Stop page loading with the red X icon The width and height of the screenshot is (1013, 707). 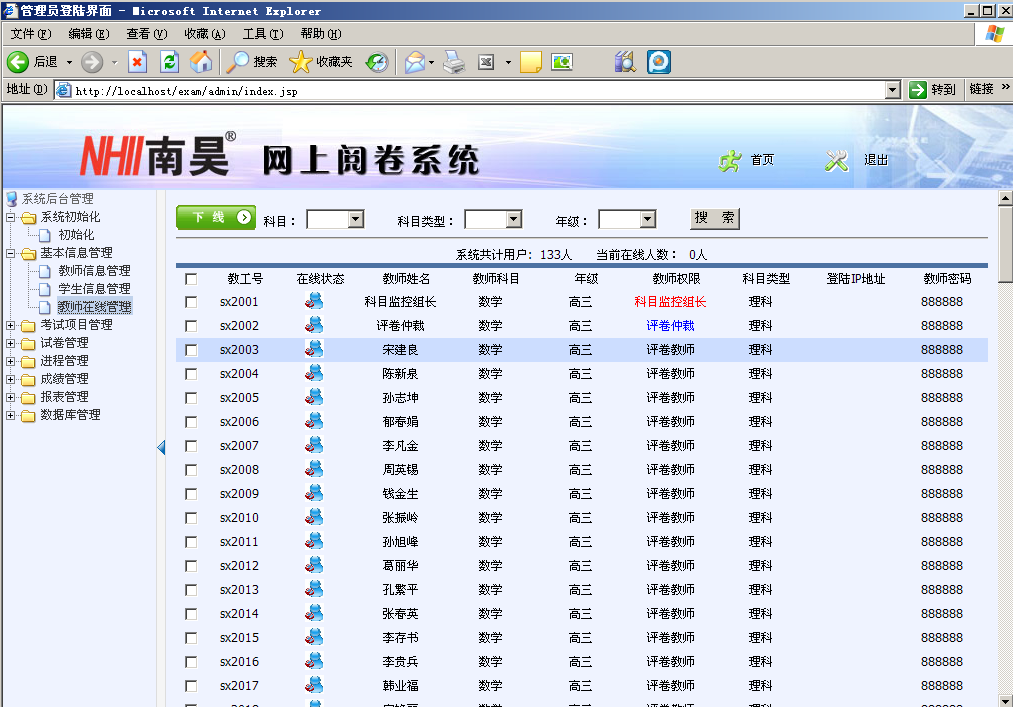(137, 62)
